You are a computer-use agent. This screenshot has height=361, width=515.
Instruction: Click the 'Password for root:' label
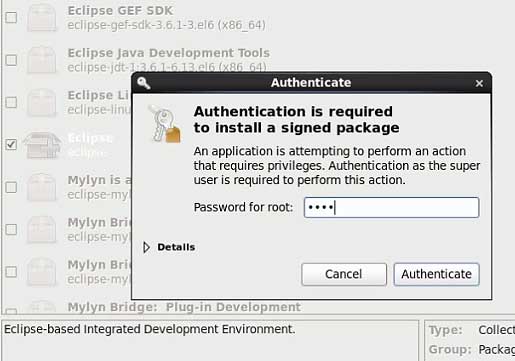(243, 207)
